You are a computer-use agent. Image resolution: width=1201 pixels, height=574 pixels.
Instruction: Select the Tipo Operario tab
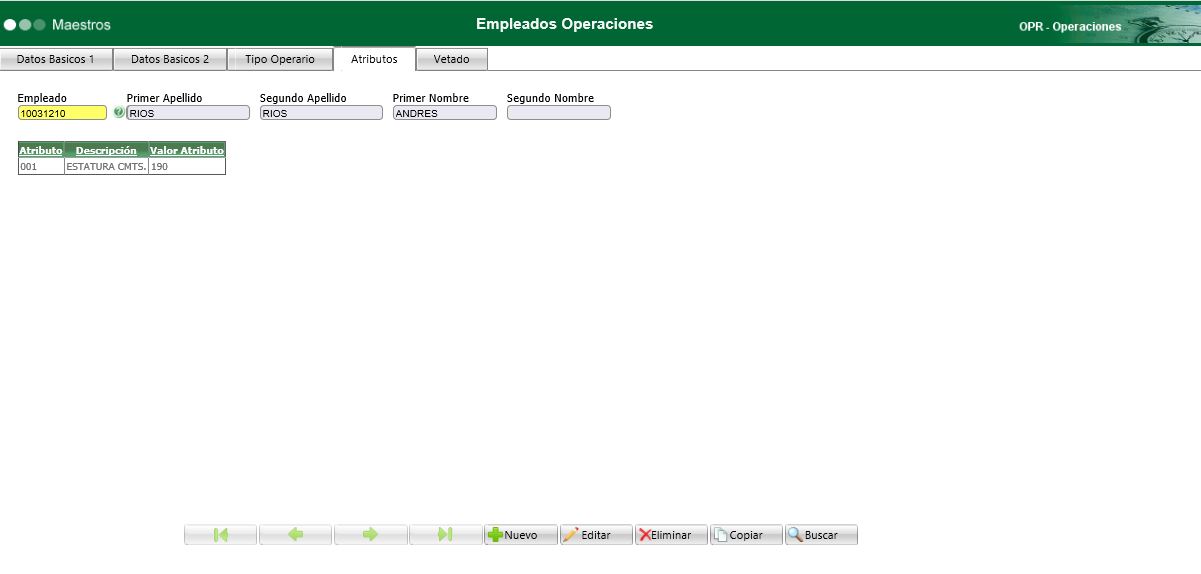(280, 59)
